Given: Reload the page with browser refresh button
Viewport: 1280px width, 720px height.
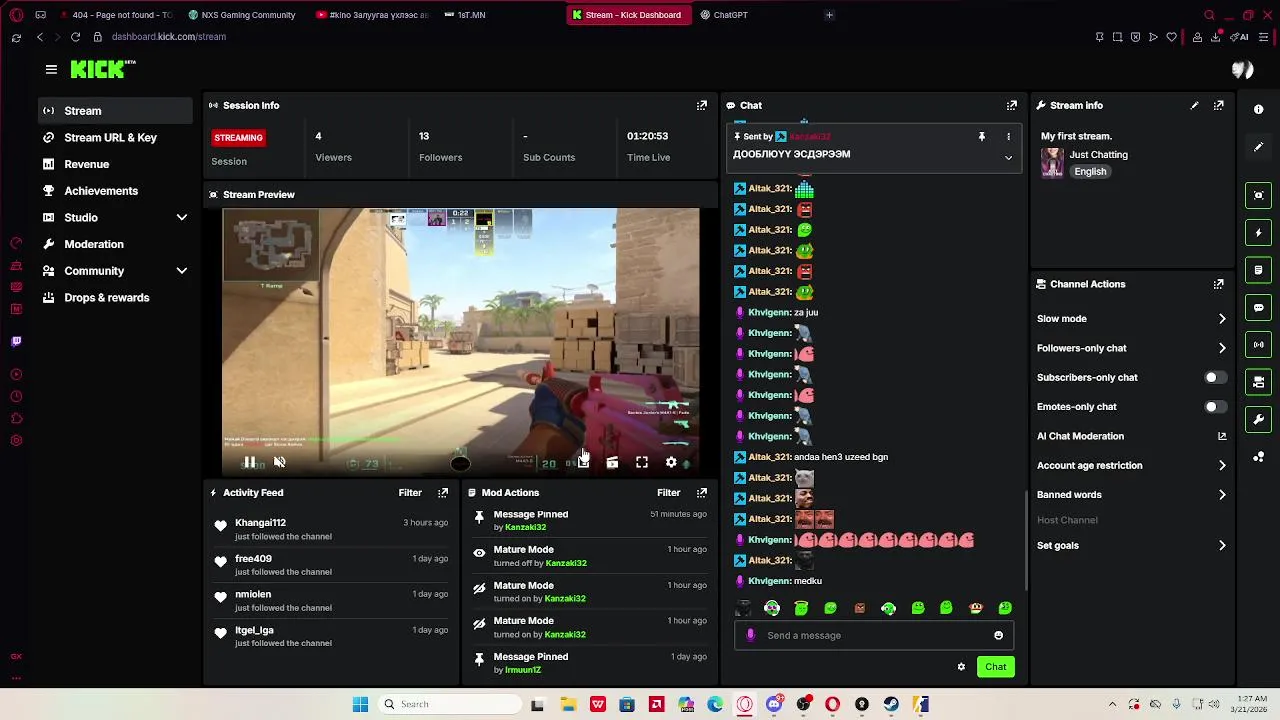Looking at the screenshot, I should click(75, 37).
